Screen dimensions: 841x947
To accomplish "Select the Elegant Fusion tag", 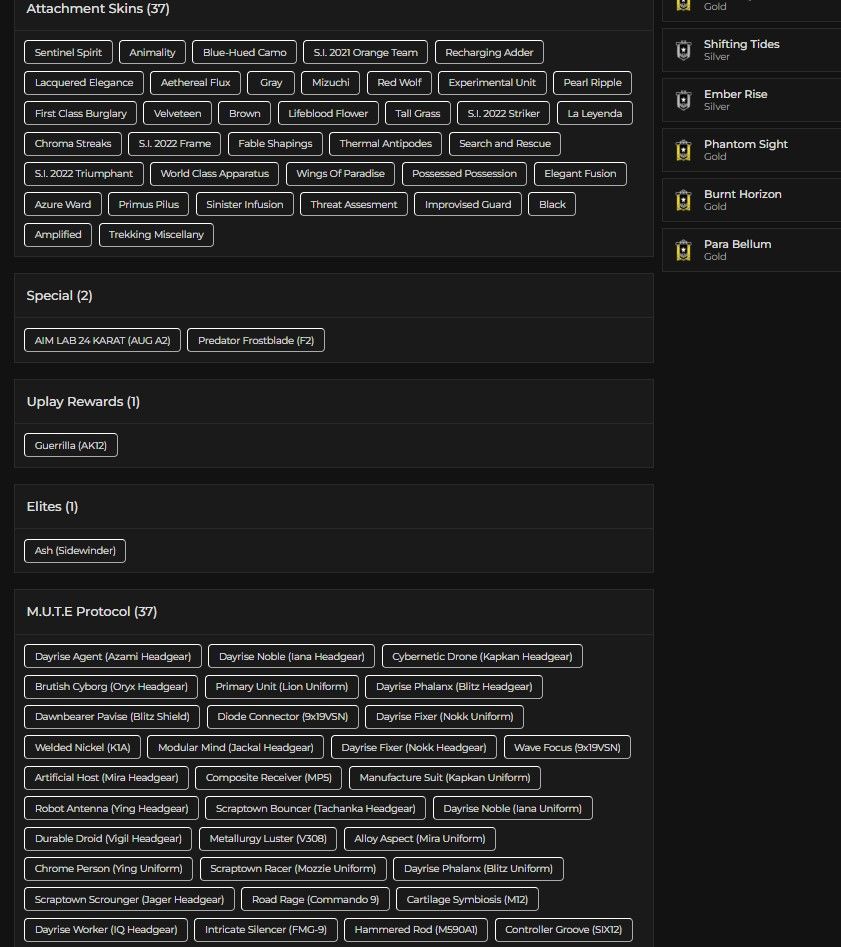I will [x=580, y=174].
